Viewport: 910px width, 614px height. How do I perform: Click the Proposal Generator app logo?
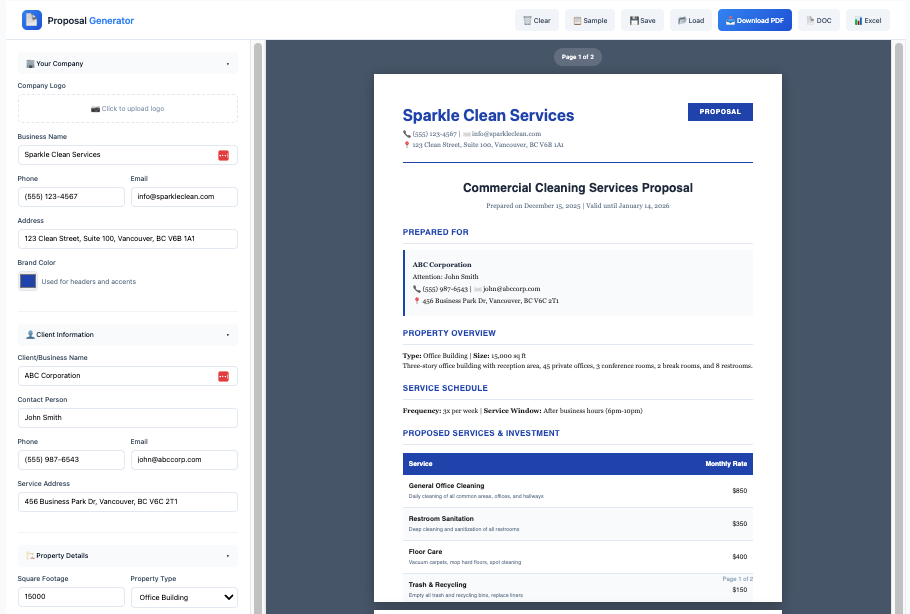[31, 19]
